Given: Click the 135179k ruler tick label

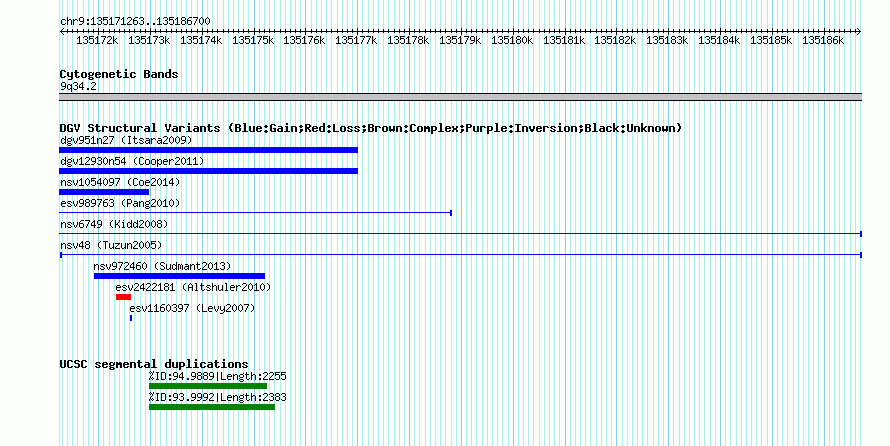Looking at the screenshot, I should [x=460, y=40].
